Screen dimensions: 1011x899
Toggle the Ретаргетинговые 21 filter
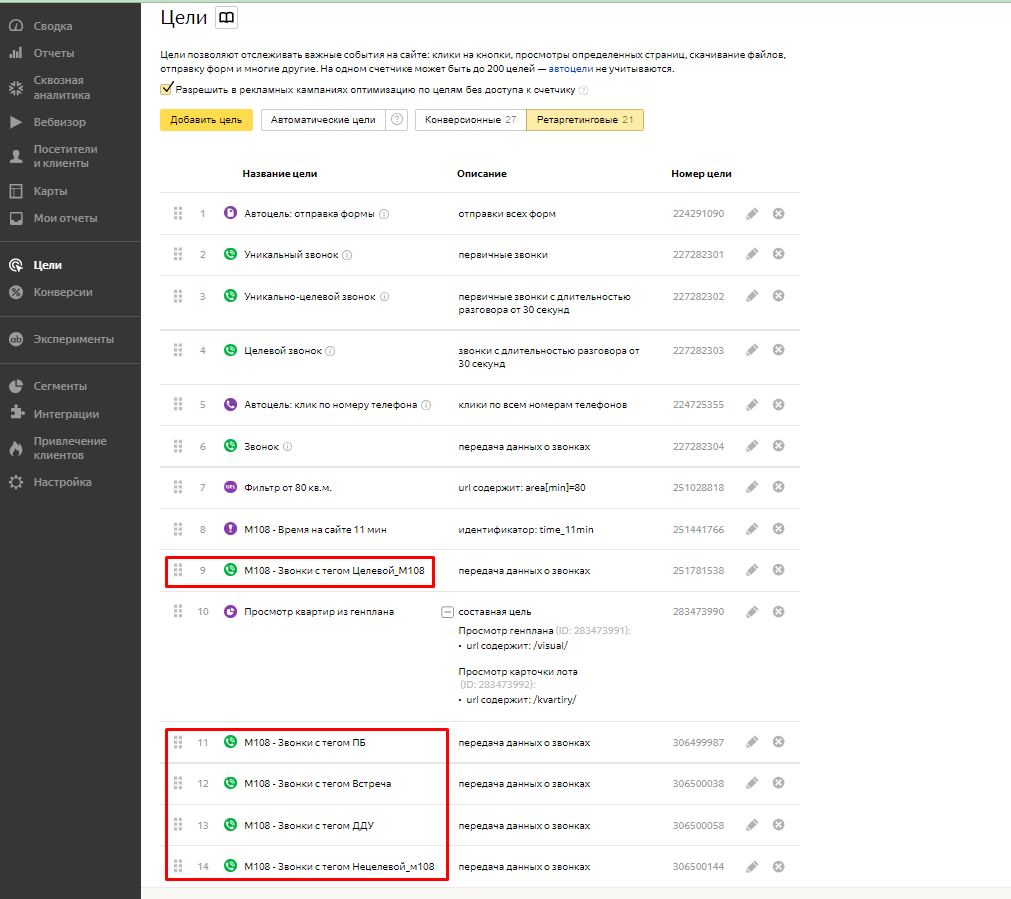(585, 120)
